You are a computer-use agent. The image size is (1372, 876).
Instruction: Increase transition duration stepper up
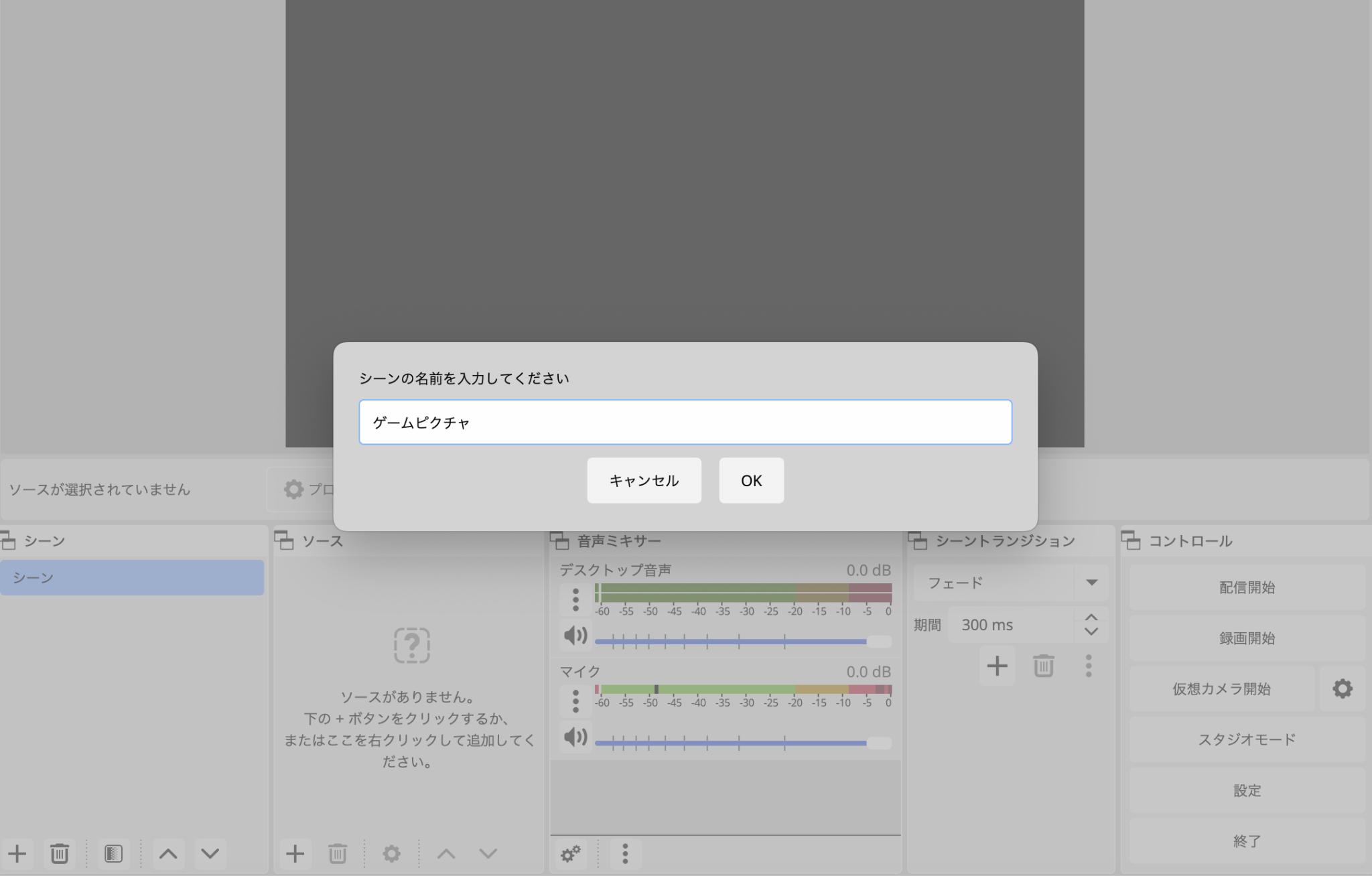click(x=1091, y=617)
